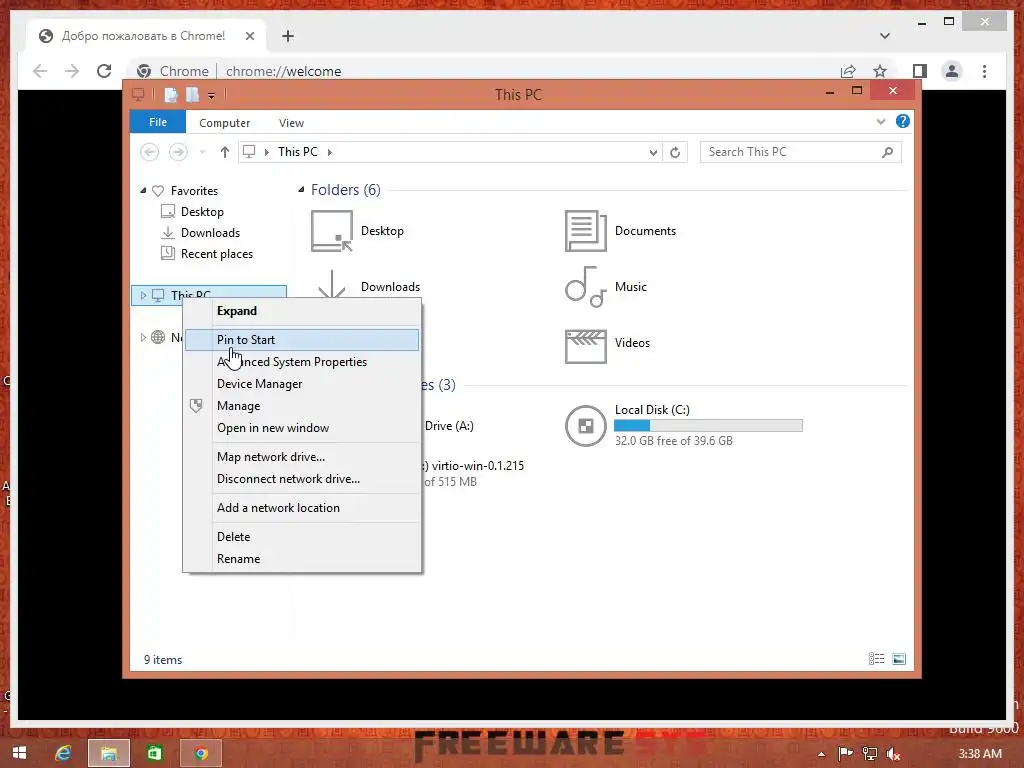Open Device Manager from context menu
Image resolution: width=1024 pixels, height=768 pixels.
302,384
